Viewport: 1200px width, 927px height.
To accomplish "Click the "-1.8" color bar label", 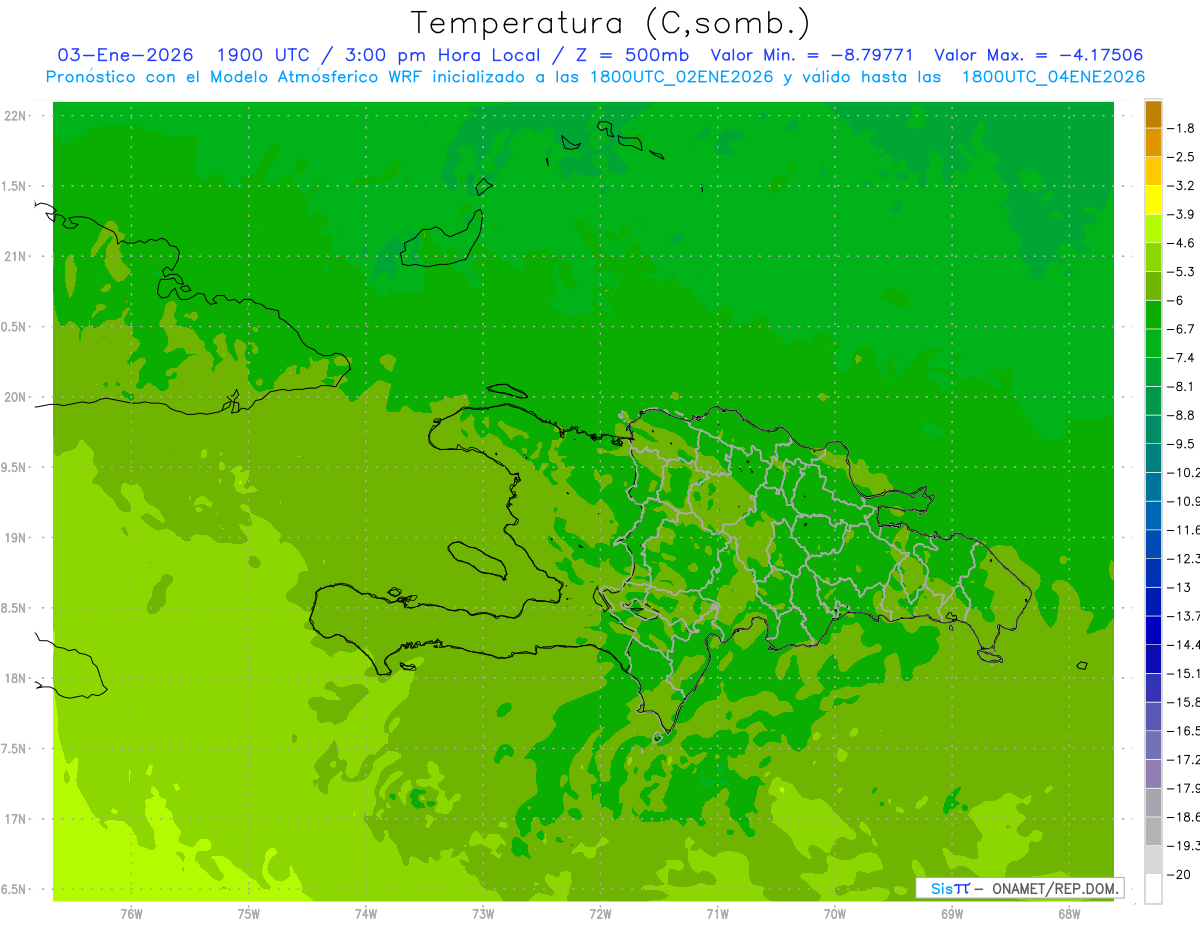I will coord(1181,128).
